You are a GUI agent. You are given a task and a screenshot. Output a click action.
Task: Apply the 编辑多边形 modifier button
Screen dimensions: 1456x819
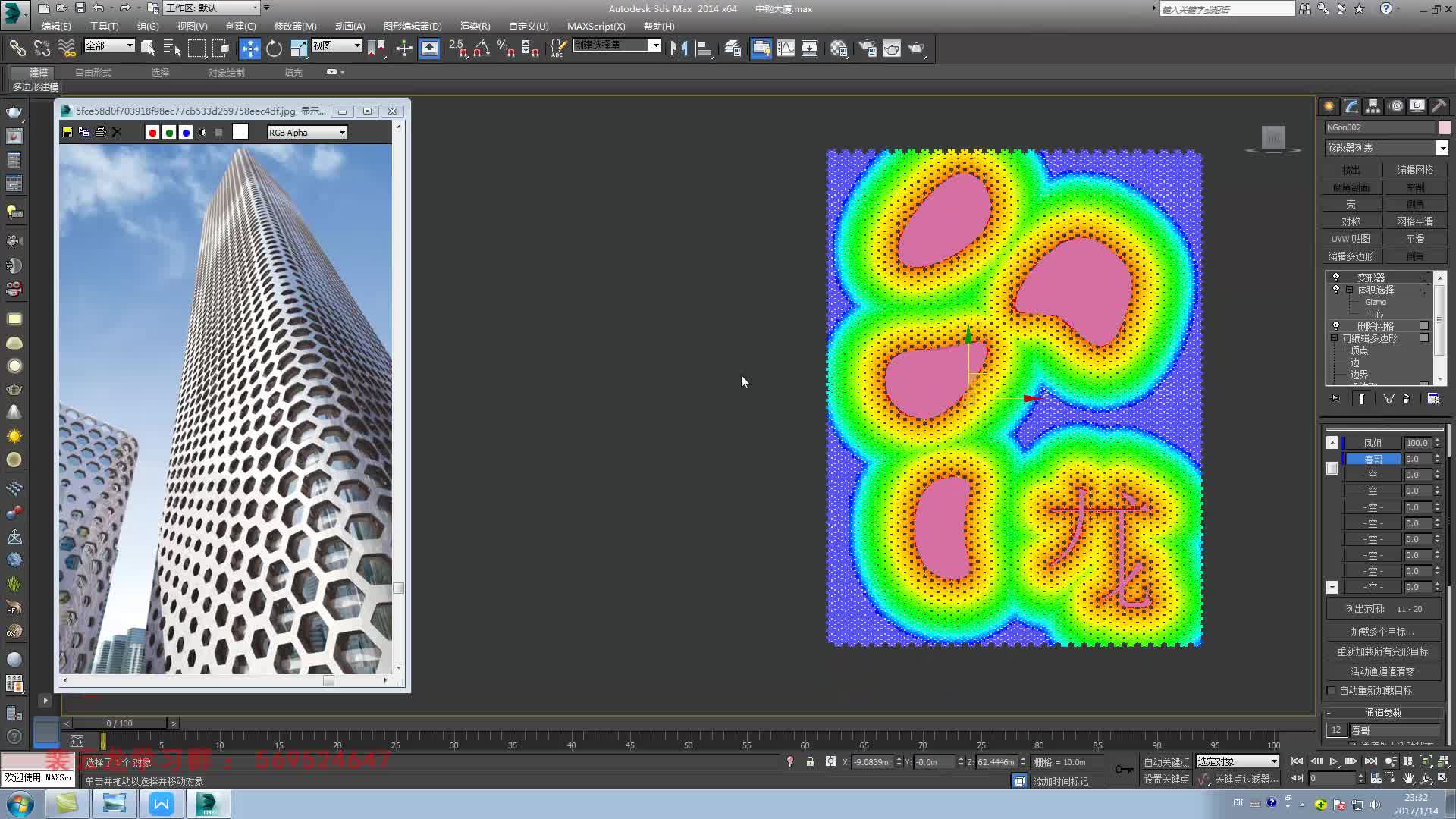tap(1351, 256)
